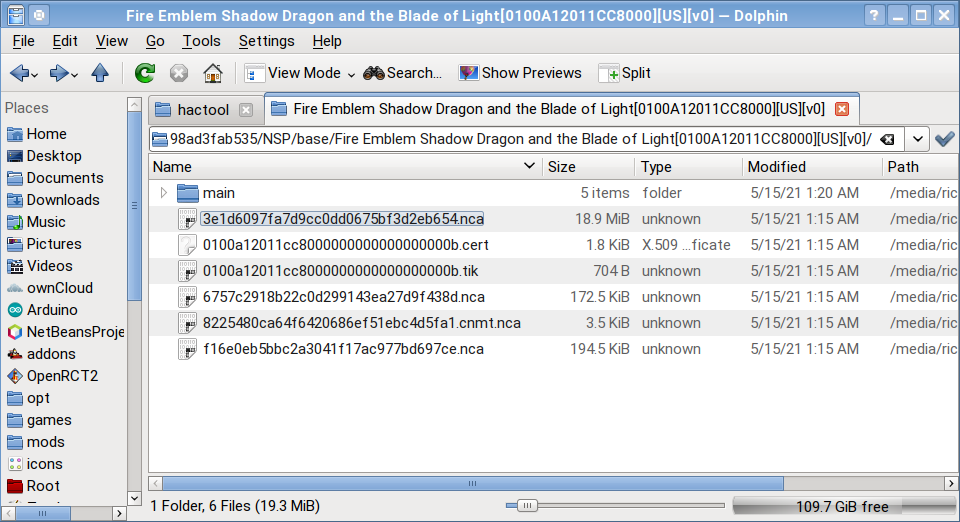Open Documents in Places panel
This screenshot has height=522, width=960.
click(65, 177)
